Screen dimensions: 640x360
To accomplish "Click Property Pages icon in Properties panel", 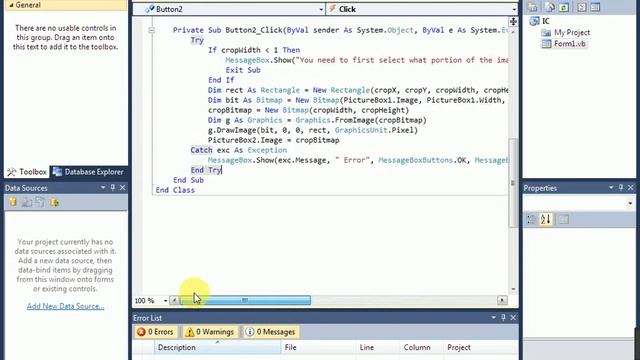I will point(564,220).
